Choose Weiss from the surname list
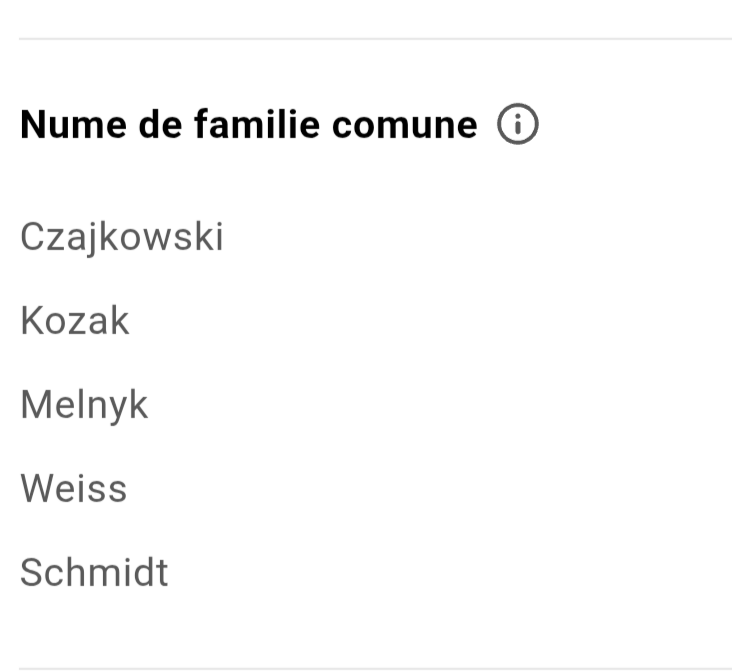 pos(74,490)
